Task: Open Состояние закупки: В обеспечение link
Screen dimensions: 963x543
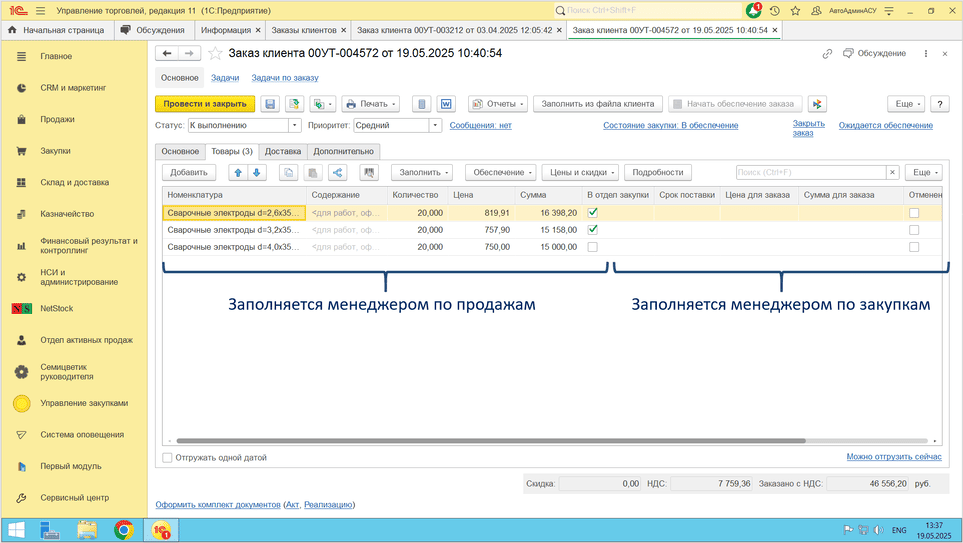Action: tap(671, 125)
